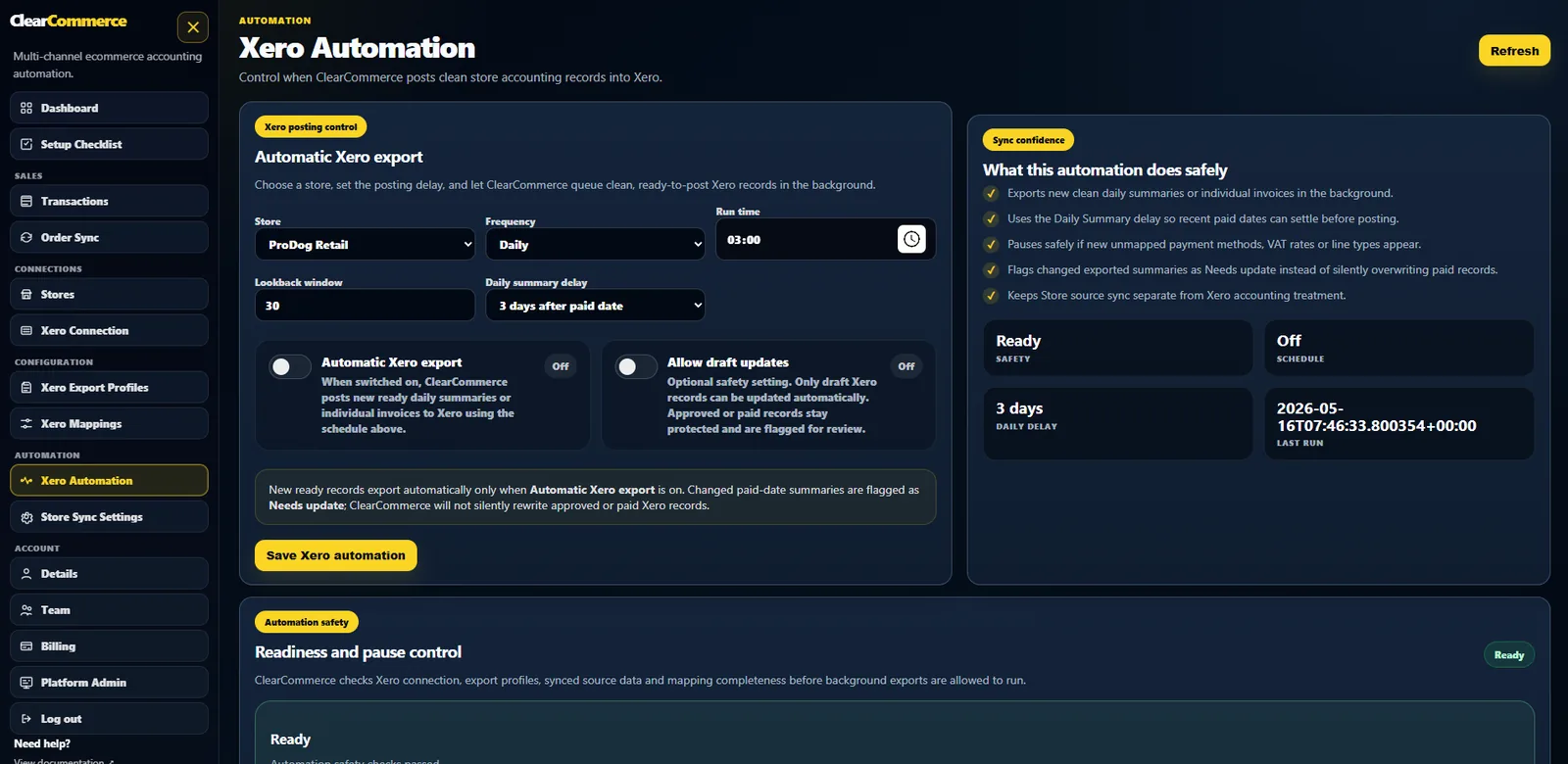Click the 'Need help?' text
The image size is (1568, 764).
pyautogui.click(x=42, y=743)
